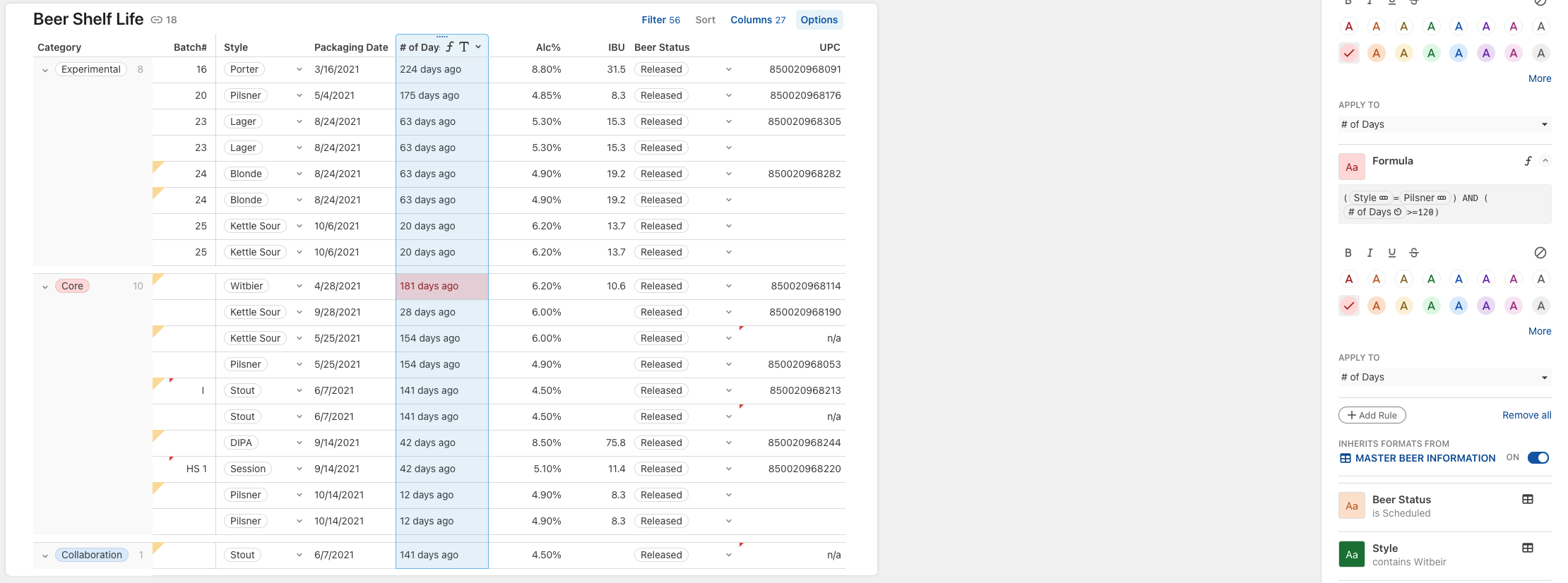Choose gray text color in Formula rule
This screenshot has width=1568, height=583.
click(x=1541, y=279)
